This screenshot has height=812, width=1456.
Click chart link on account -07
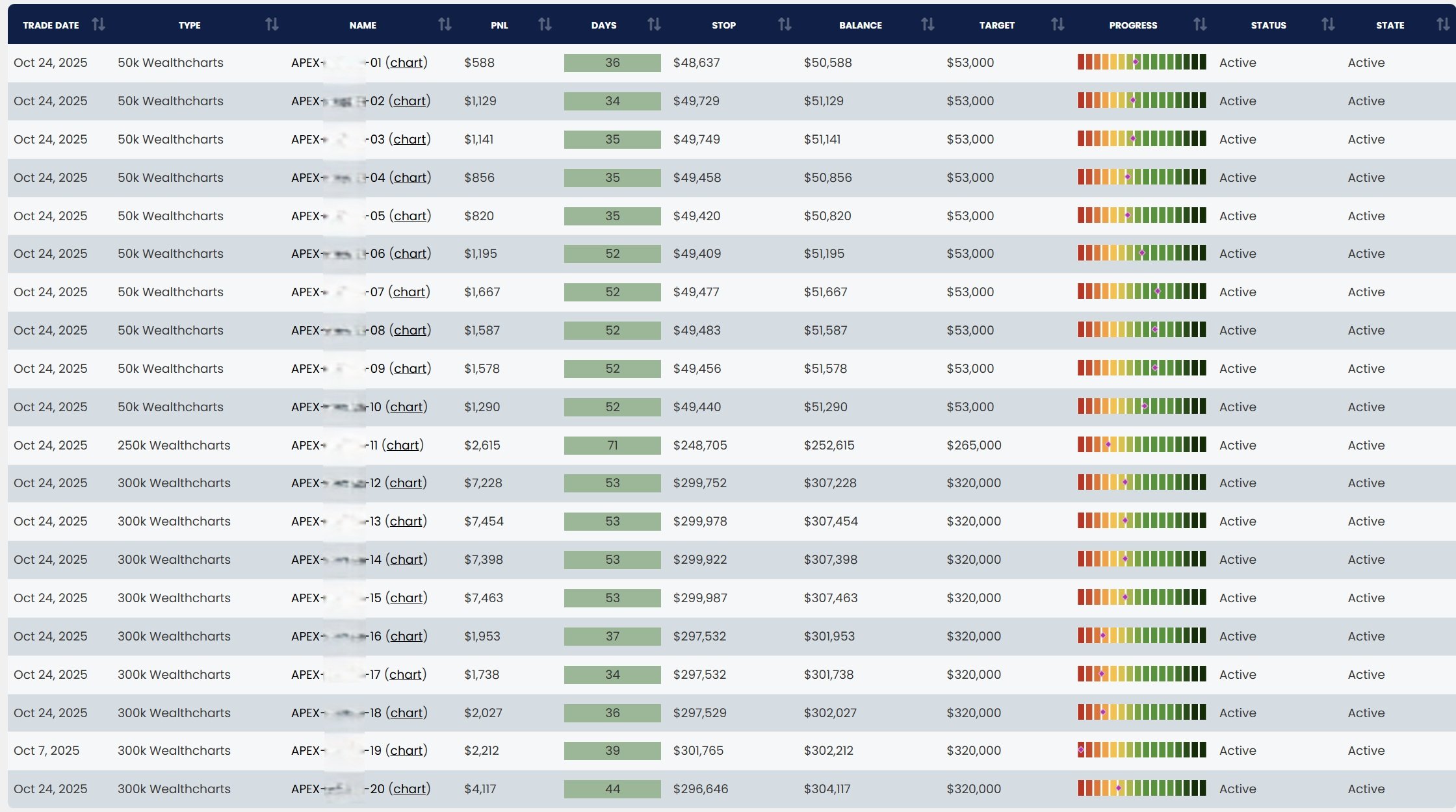(x=409, y=292)
